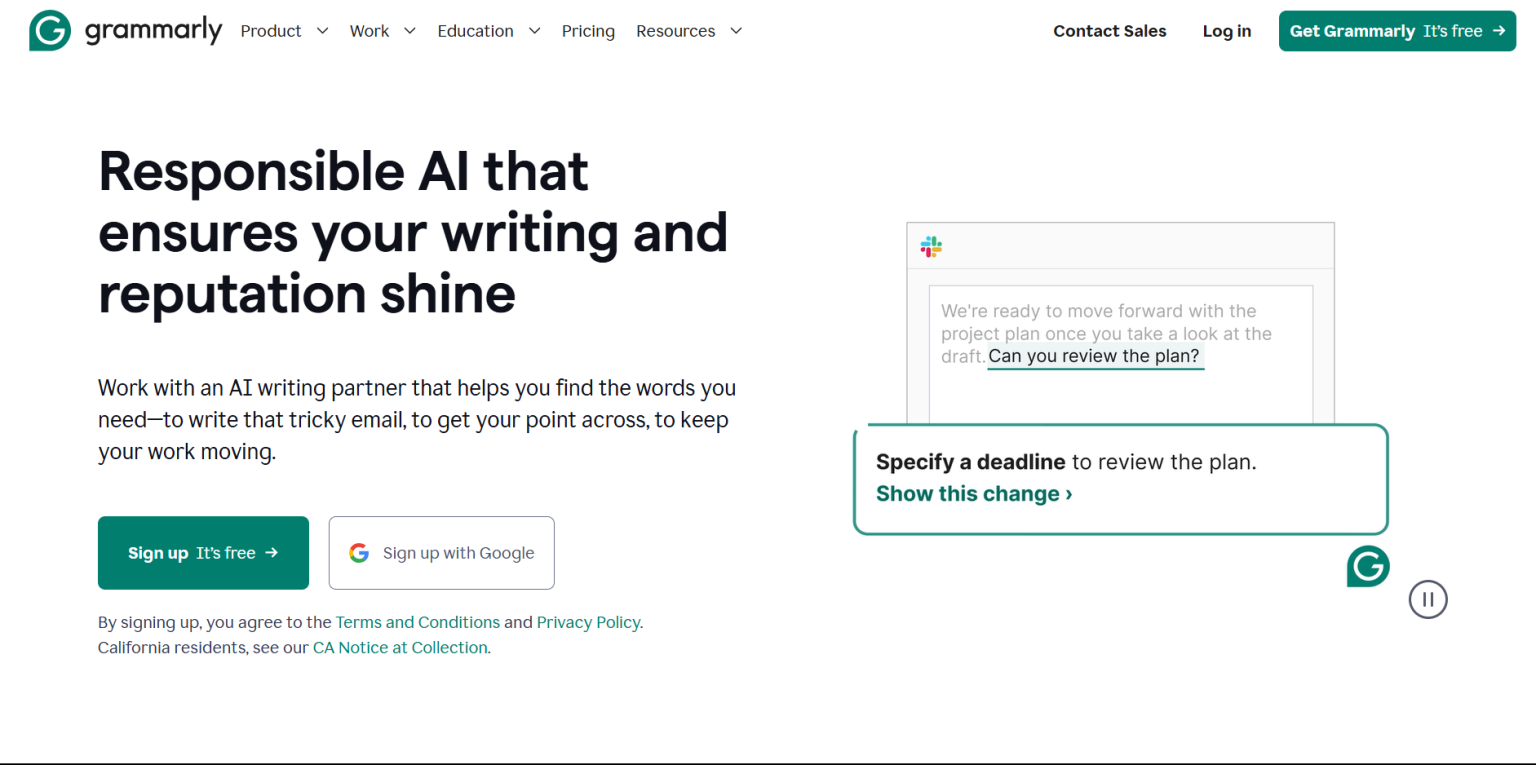Click the chevron arrow in Show this change
Viewport: 1536px width, 765px height.
pos(1068,493)
